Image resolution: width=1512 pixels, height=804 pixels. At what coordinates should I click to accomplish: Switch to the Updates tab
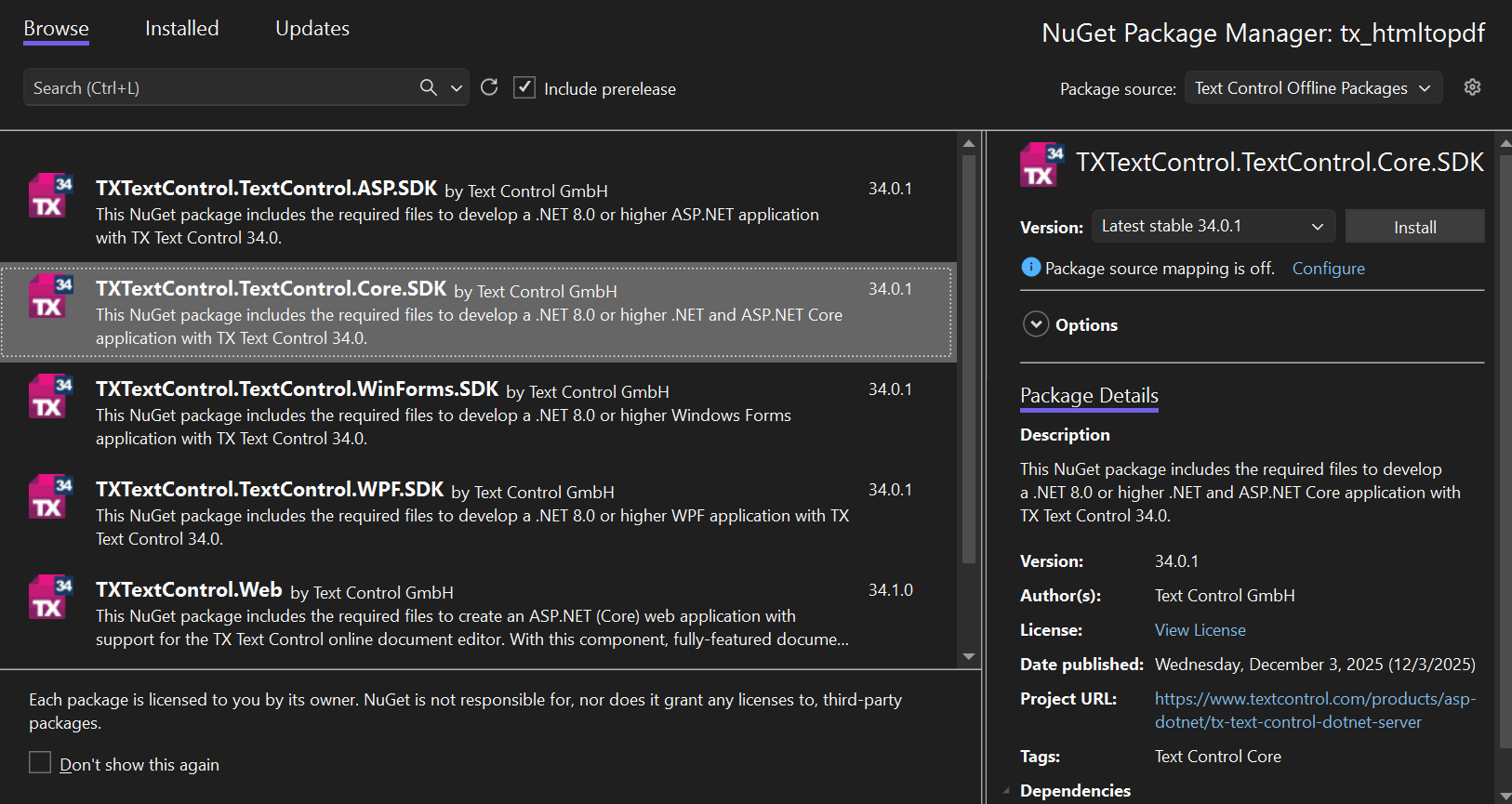(x=312, y=29)
